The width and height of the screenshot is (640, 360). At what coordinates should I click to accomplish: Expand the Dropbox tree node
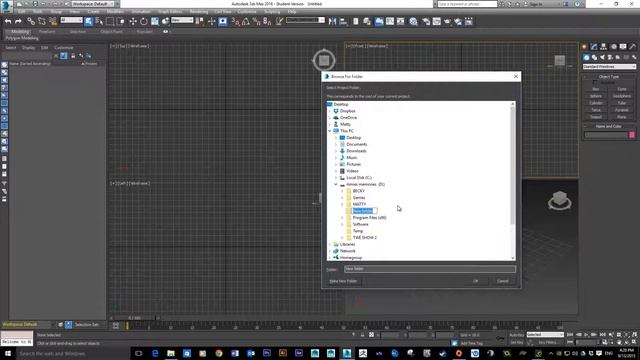click(x=330, y=111)
